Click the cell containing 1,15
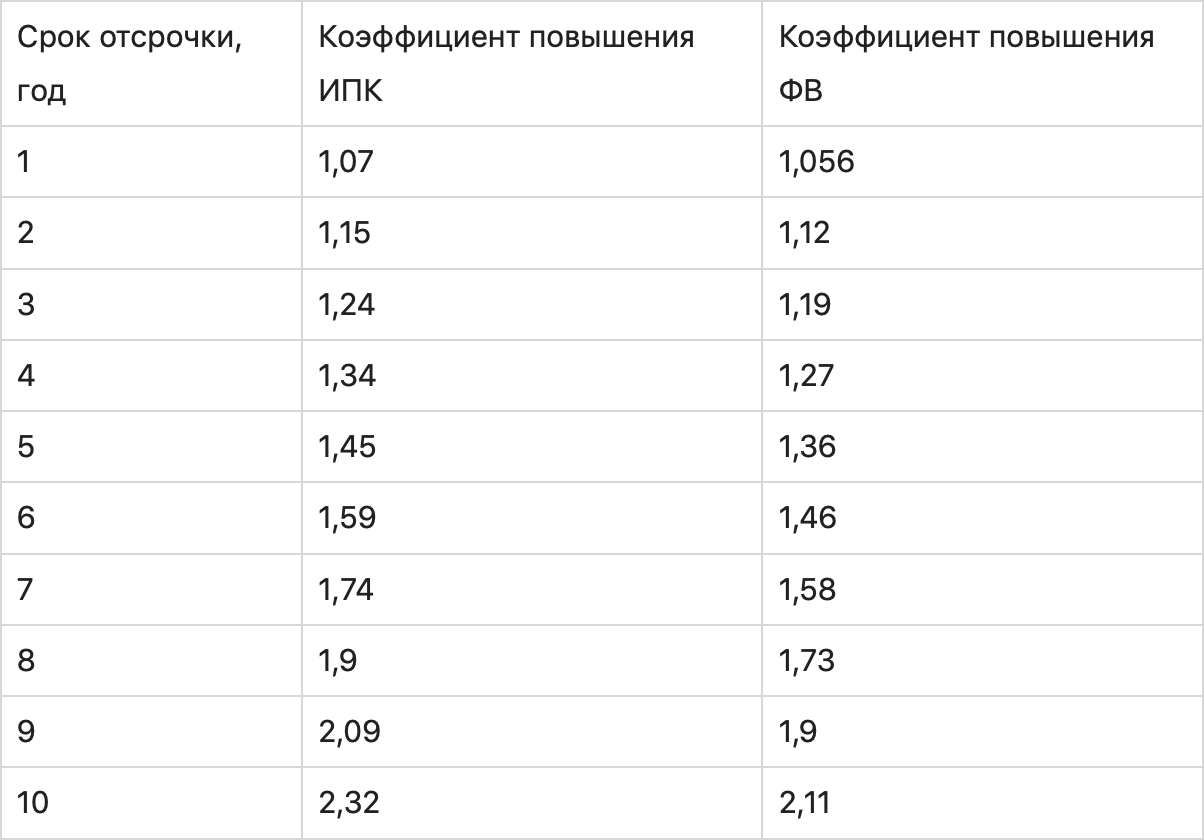The height and width of the screenshot is (840, 1204). (344, 232)
